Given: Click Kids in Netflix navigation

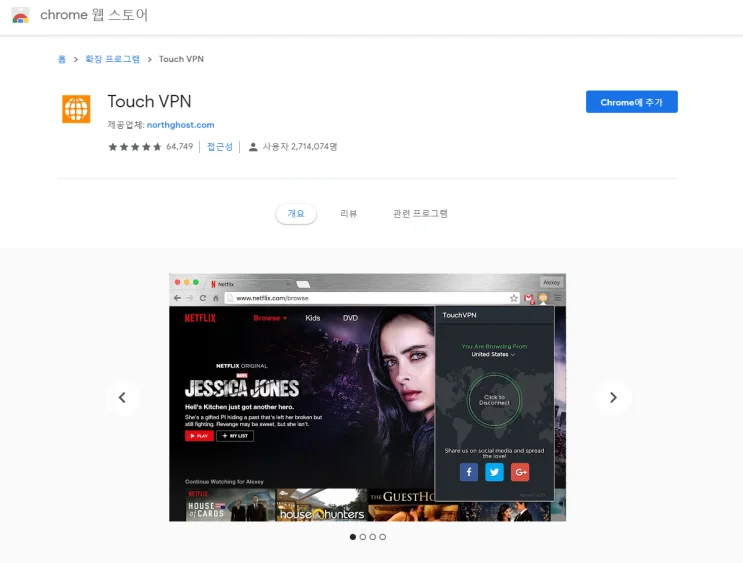Looking at the screenshot, I should point(313,318).
